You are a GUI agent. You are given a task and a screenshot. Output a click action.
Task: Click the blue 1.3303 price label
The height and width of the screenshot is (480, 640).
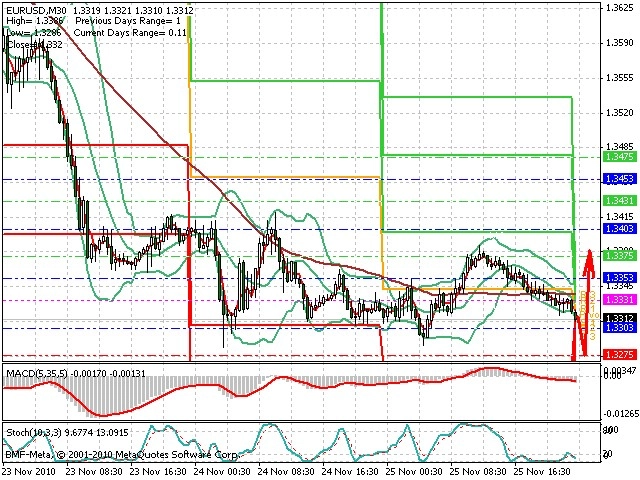coord(620,327)
